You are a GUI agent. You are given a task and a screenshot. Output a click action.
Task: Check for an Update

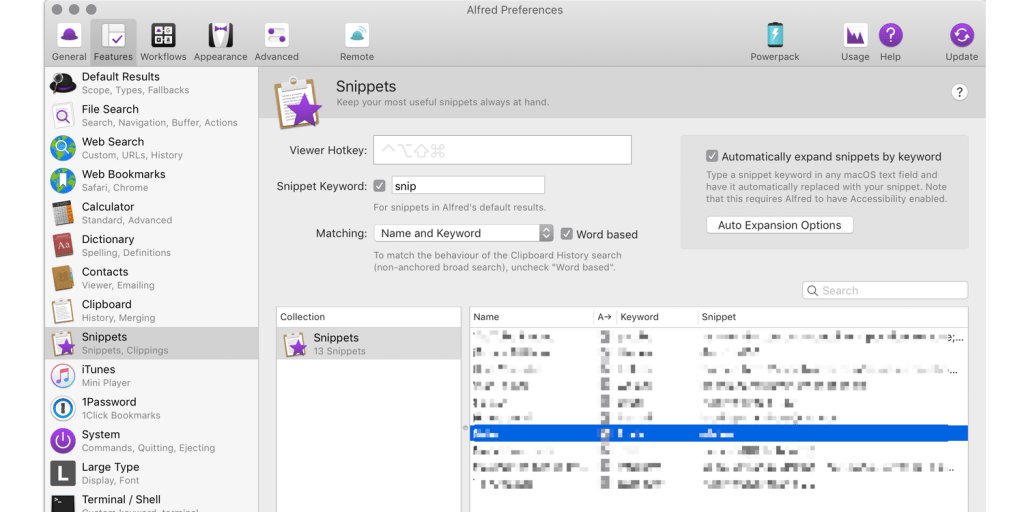point(961,42)
